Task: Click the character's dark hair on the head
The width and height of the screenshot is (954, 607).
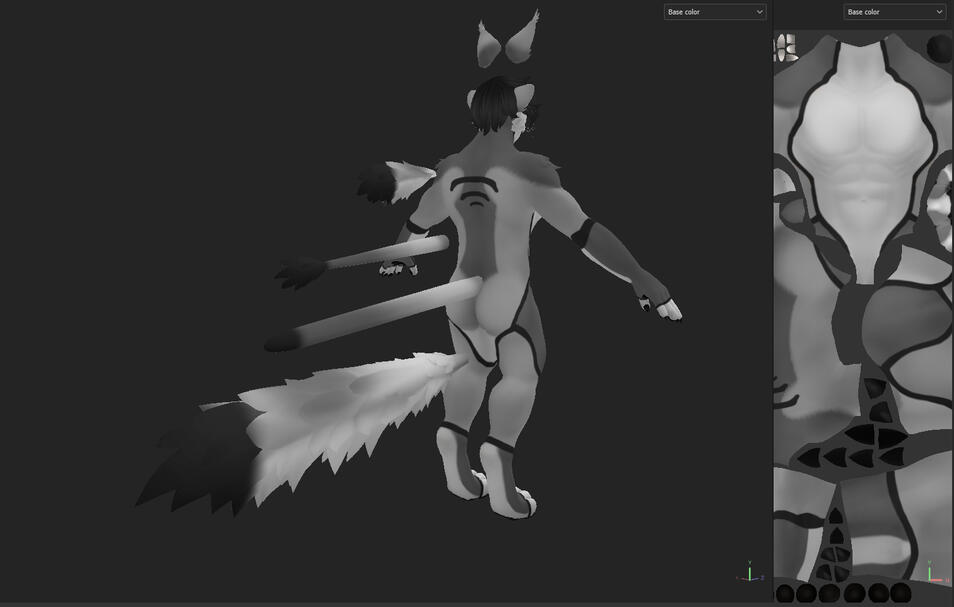Action: click(x=492, y=104)
